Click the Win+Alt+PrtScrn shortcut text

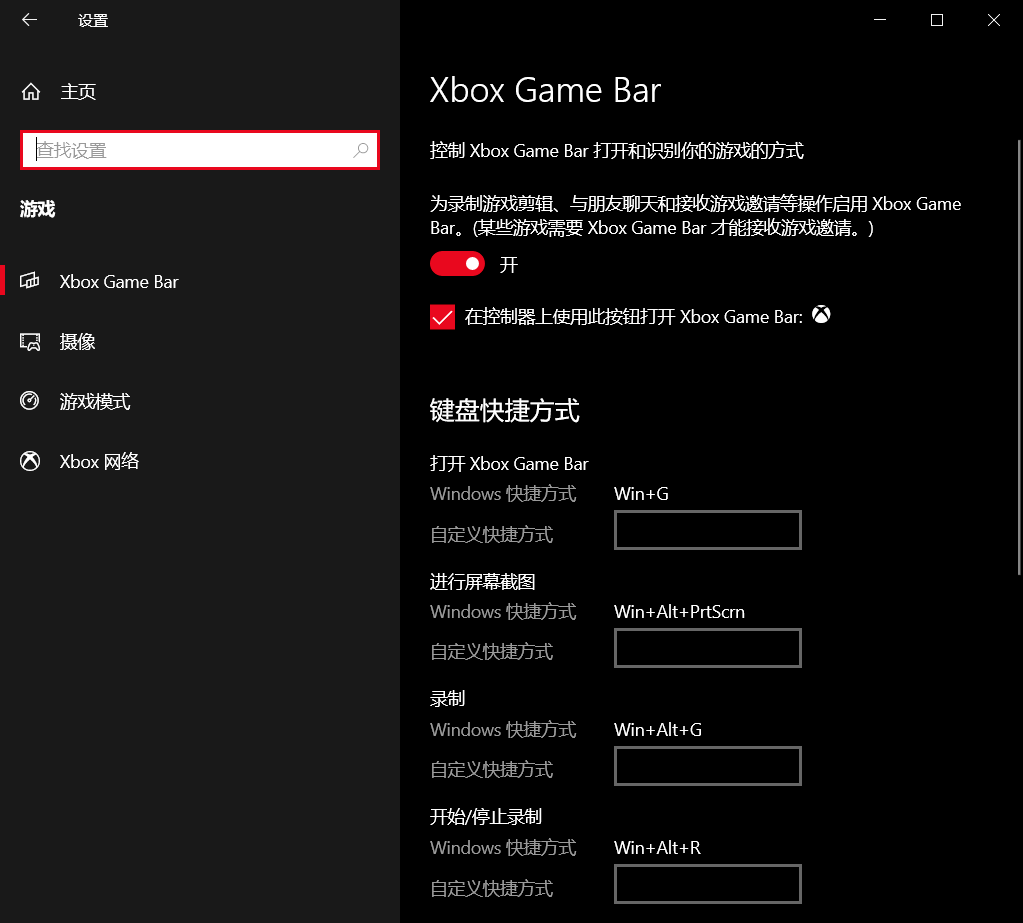click(x=679, y=612)
